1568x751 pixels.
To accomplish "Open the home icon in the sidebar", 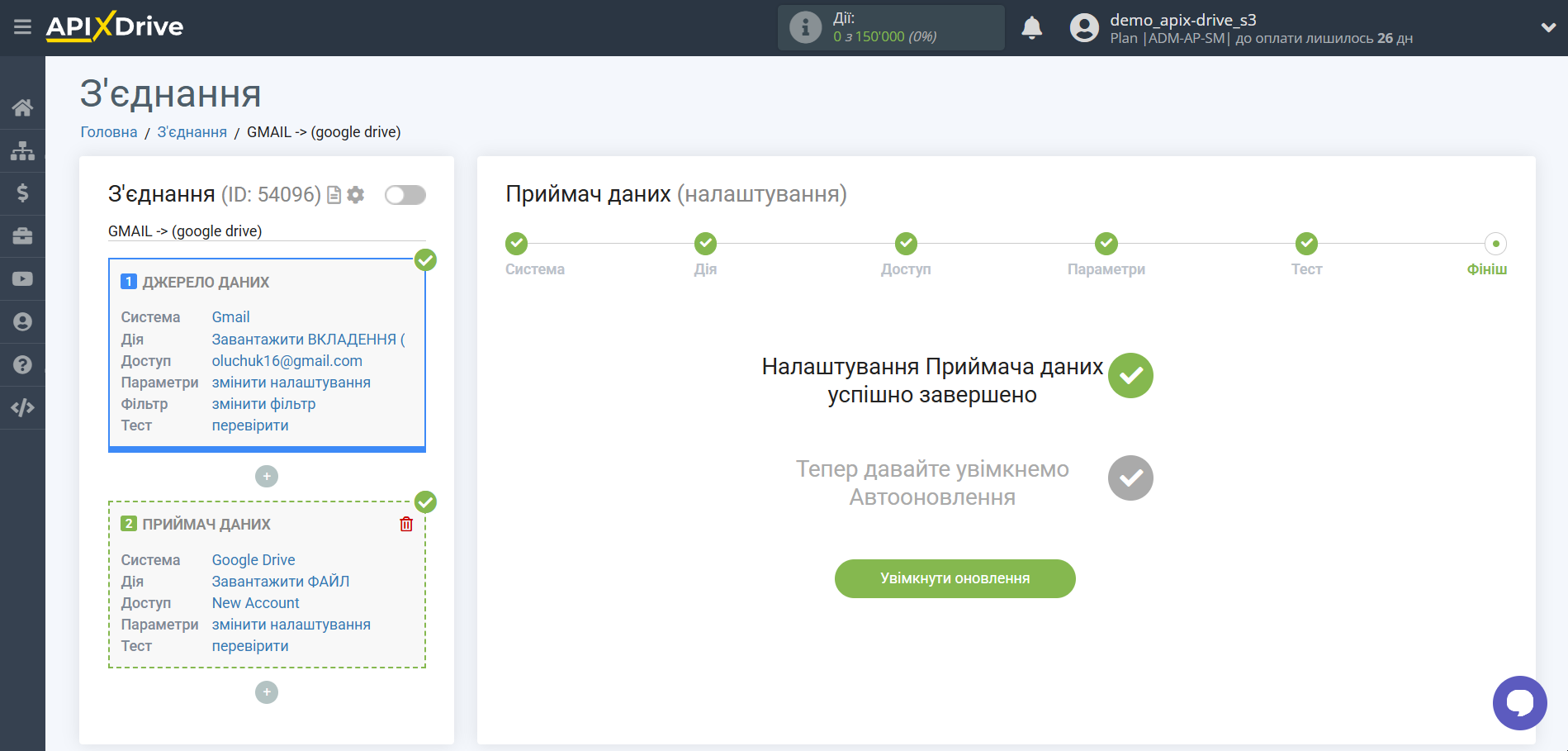I will (x=22, y=107).
